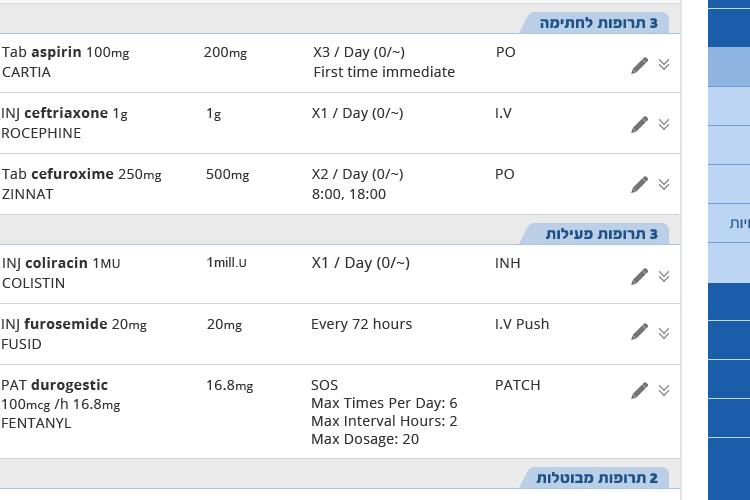Viewport: 750px width, 500px height.
Task: Expand ceftriaxone row with double chevron
Action: (x=664, y=124)
